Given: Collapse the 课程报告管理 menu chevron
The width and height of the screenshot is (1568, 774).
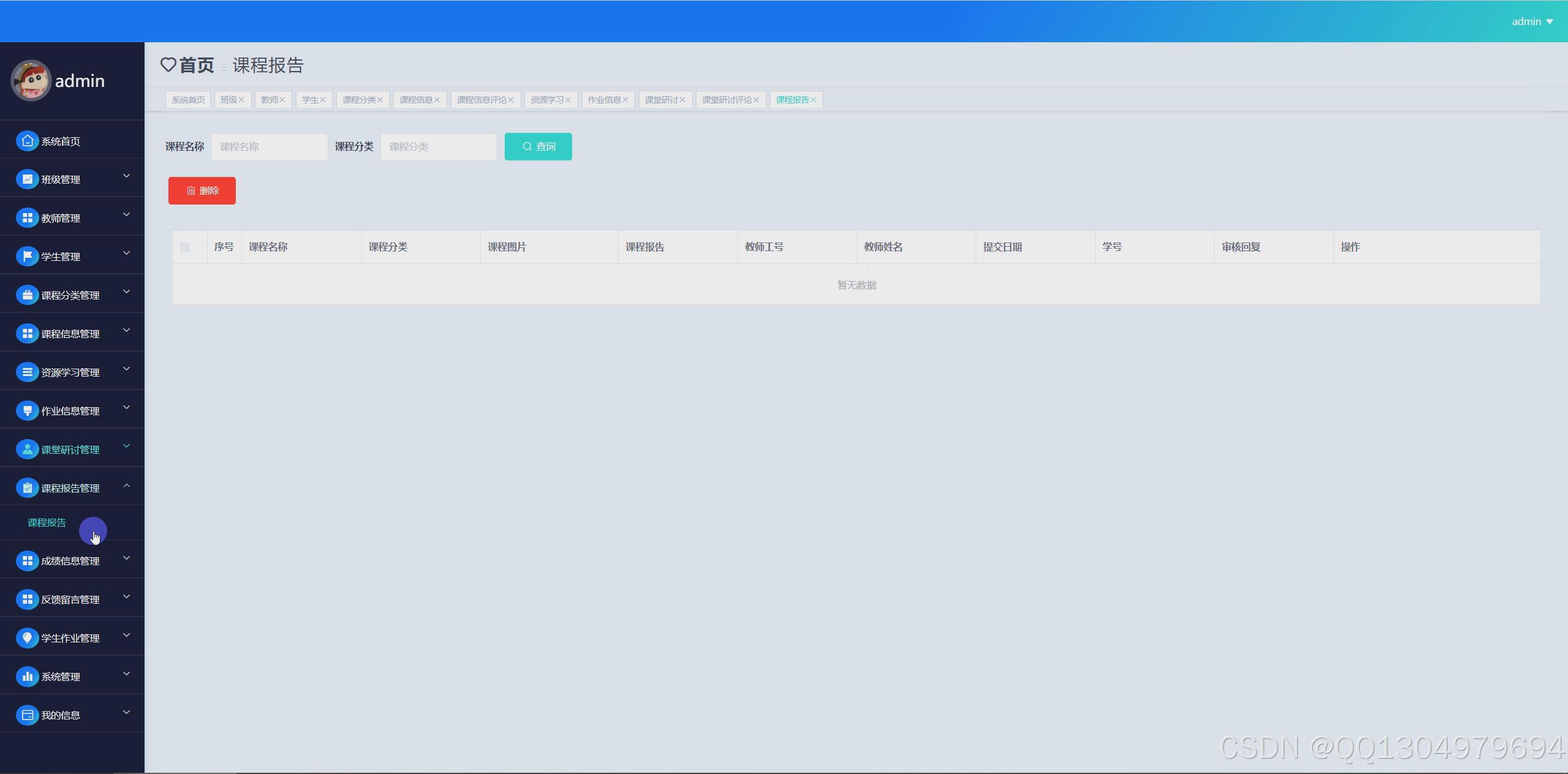Looking at the screenshot, I should 127,486.
